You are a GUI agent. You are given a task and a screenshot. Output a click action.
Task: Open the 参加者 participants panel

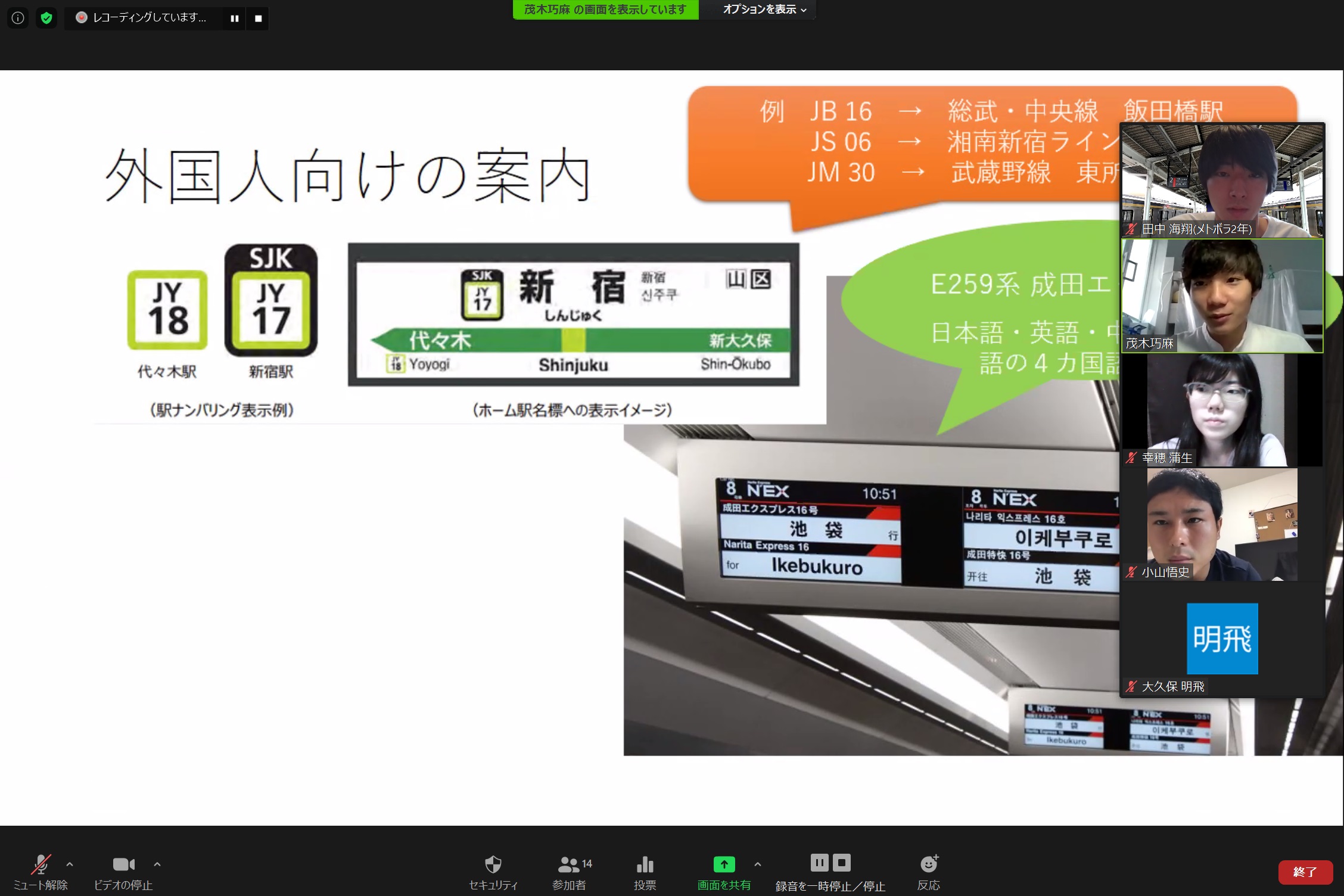(x=570, y=872)
